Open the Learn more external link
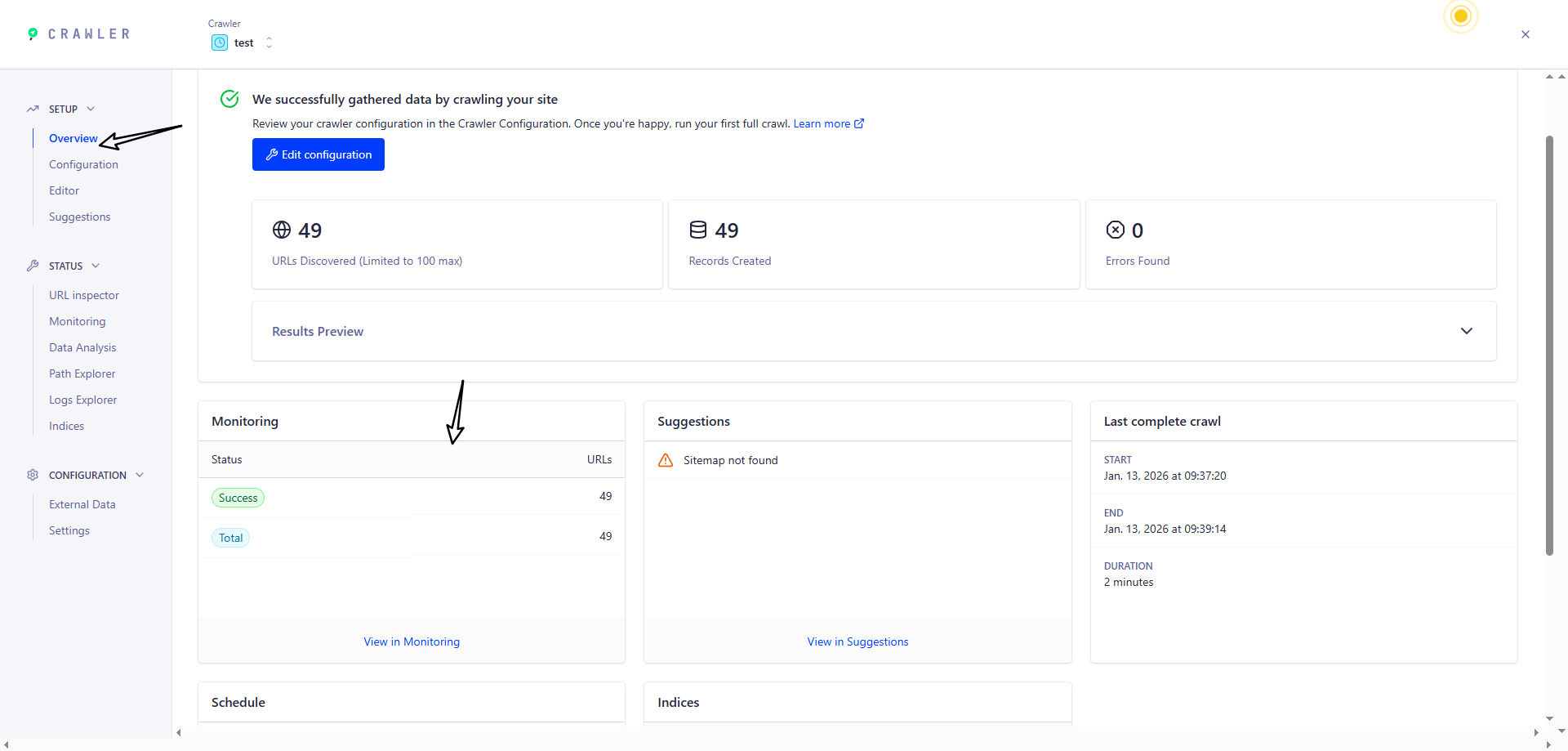Image resolution: width=1568 pixels, height=751 pixels. point(828,123)
